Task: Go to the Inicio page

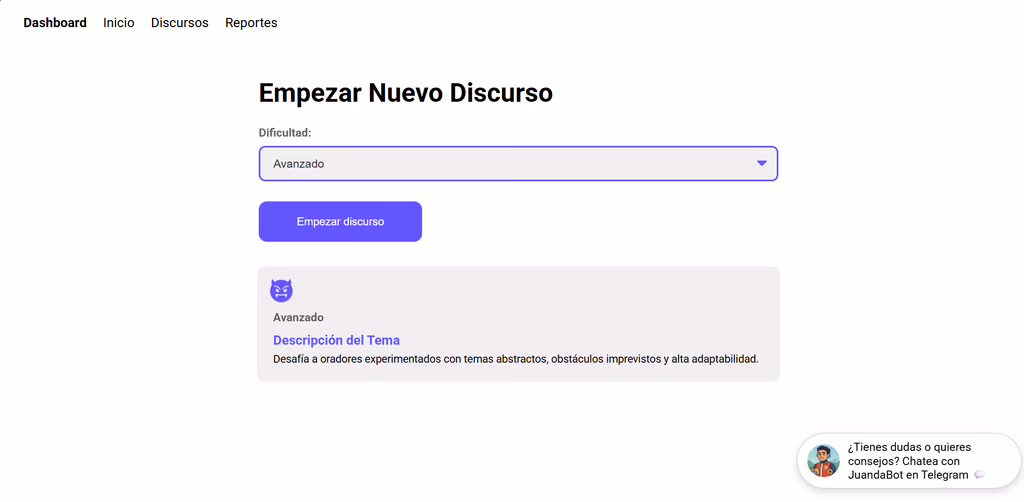Action: 119,23
